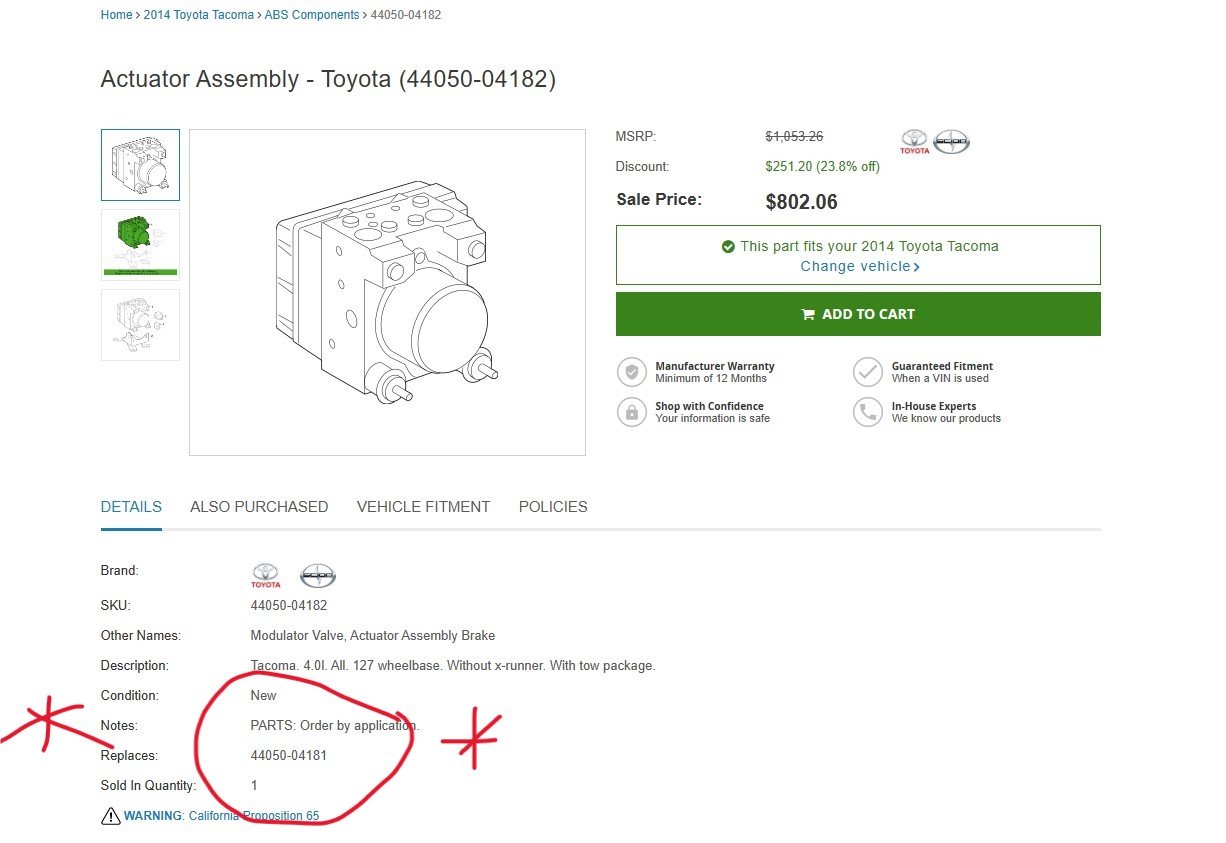This screenshot has width=1226, height=843.
Task: Open ABS Components breadcrumb link
Action: 312,15
